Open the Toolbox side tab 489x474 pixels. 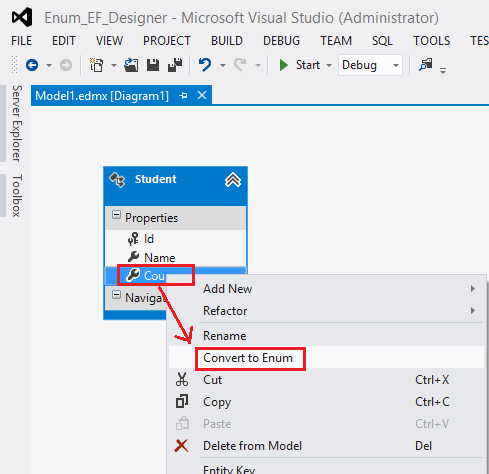(17, 195)
